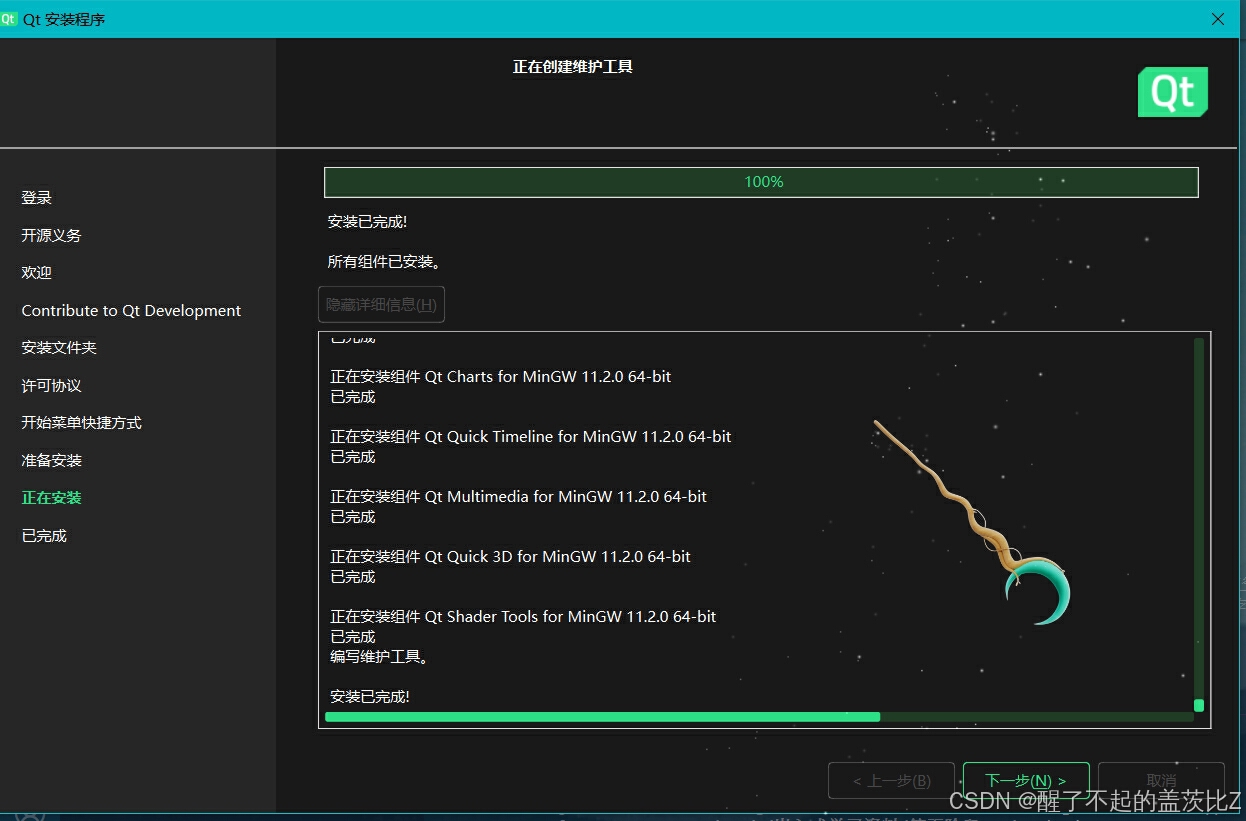Click the Qt Quick Timeline for MinGW line
This screenshot has height=821, width=1246.
(531, 437)
